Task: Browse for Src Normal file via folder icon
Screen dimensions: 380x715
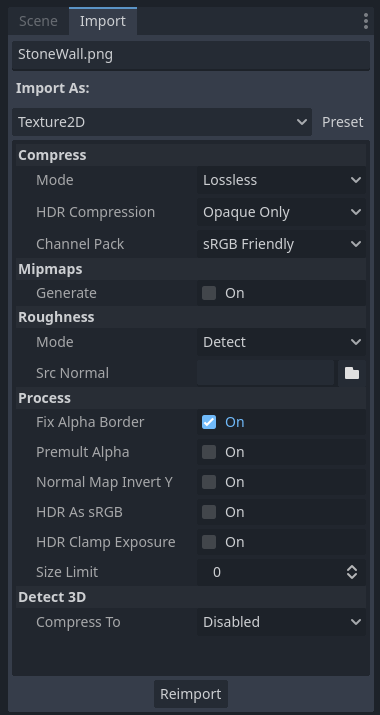Action: pyautogui.click(x=352, y=373)
